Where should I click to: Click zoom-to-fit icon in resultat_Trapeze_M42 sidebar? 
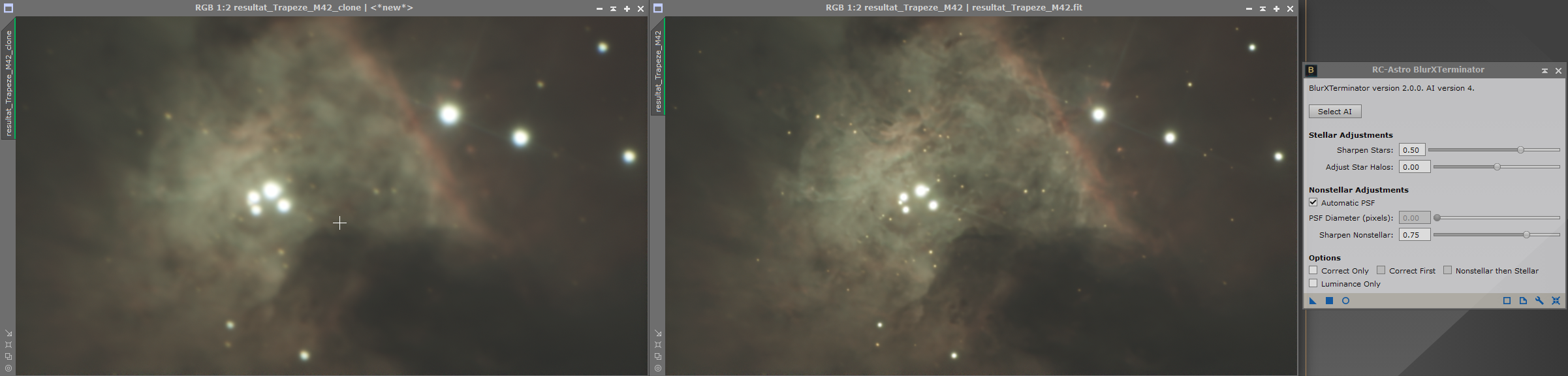[x=658, y=345]
